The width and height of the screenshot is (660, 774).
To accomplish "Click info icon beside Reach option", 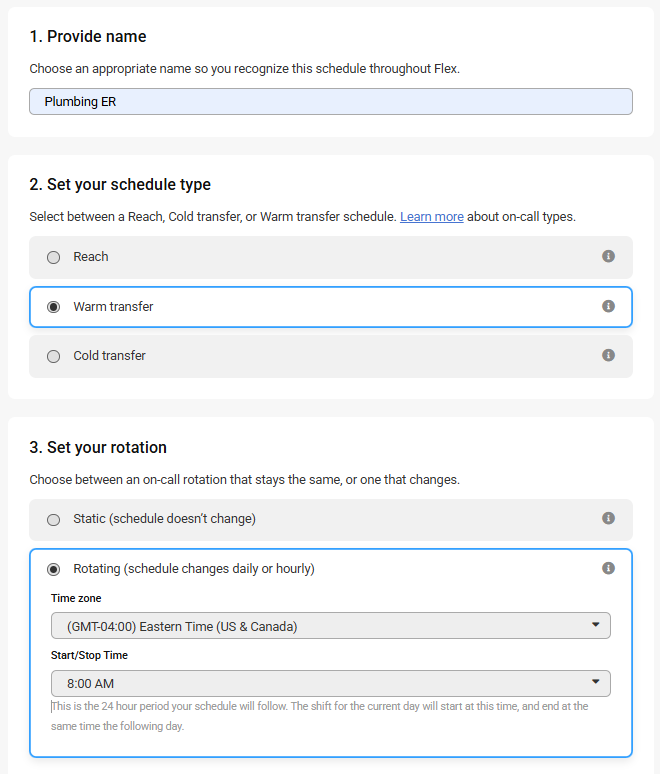I will tap(608, 257).
